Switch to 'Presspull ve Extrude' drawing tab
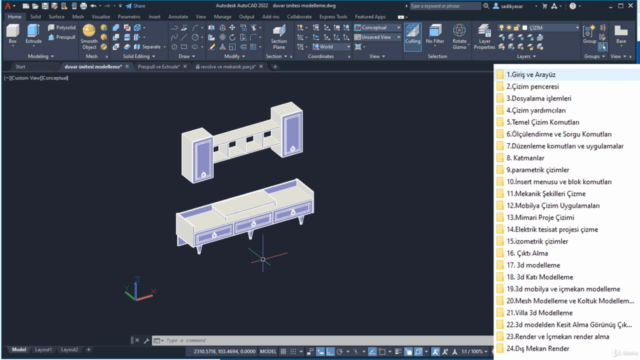This screenshot has width=640, height=360. pyautogui.click(x=158, y=67)
